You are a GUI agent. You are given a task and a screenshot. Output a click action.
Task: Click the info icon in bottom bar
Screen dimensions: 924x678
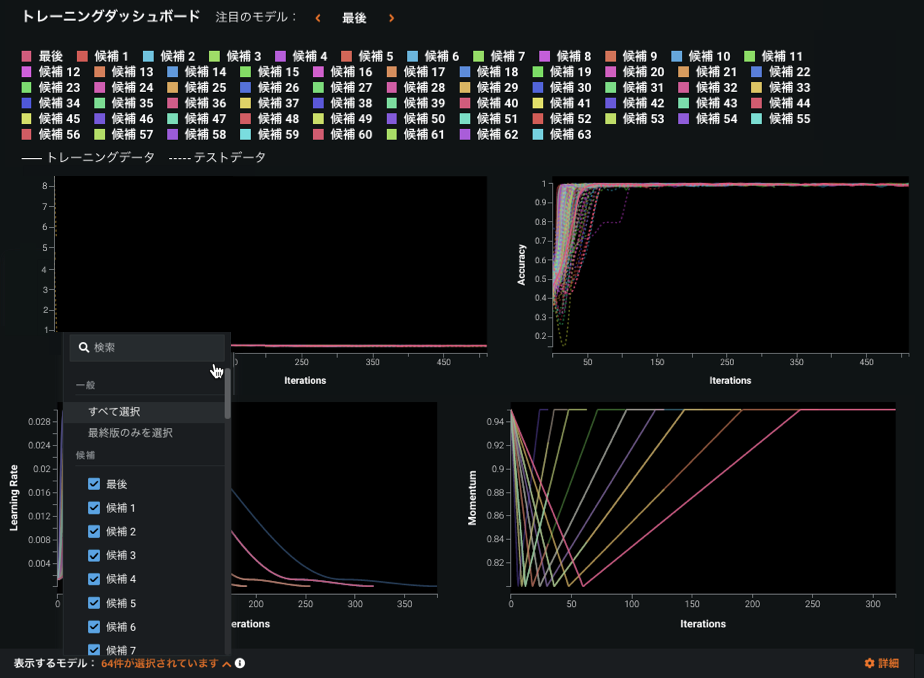[241, 663]
